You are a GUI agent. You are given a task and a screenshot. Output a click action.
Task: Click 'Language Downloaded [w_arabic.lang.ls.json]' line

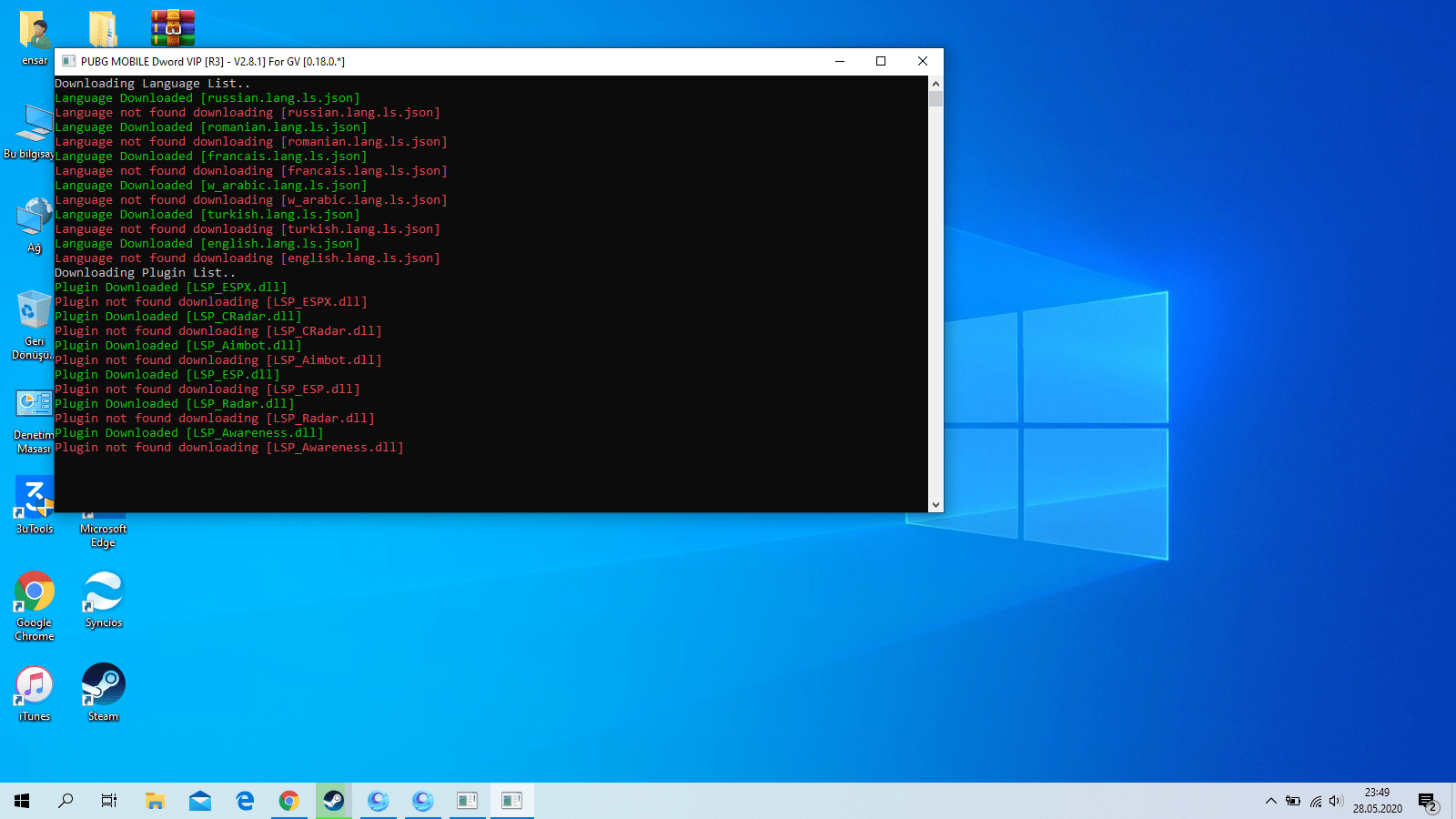coord(211,186)
